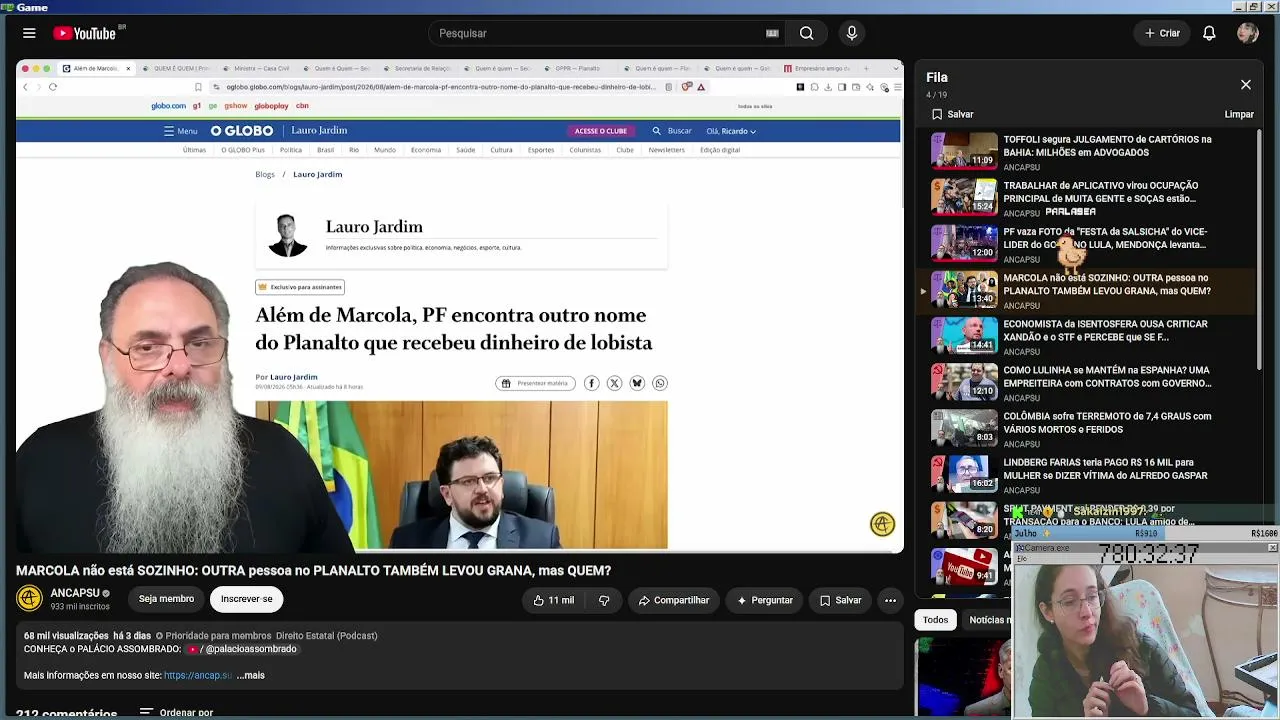Click the Presentear matéria gift button
1280x720 pixels.
pyautogui.click(x=536, y=383)
